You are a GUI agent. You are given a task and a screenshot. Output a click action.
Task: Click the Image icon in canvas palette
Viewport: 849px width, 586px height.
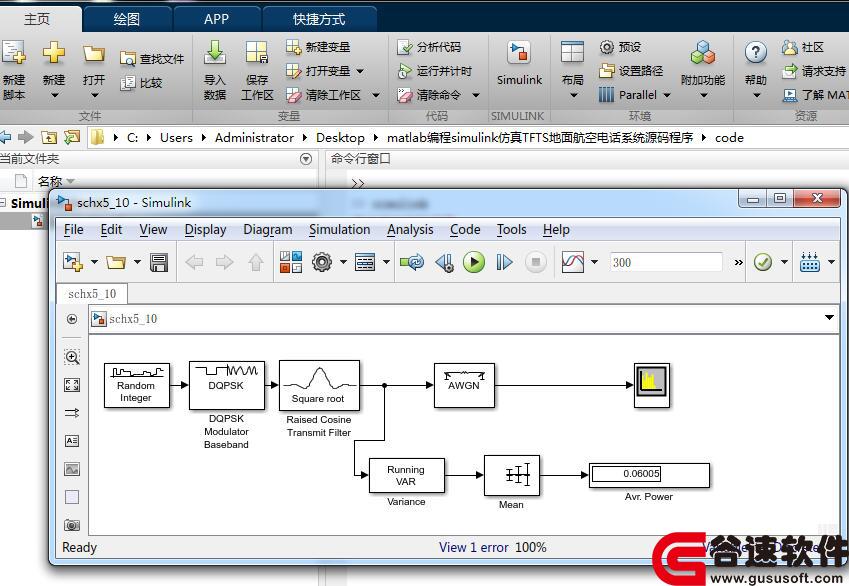(72, 469)
